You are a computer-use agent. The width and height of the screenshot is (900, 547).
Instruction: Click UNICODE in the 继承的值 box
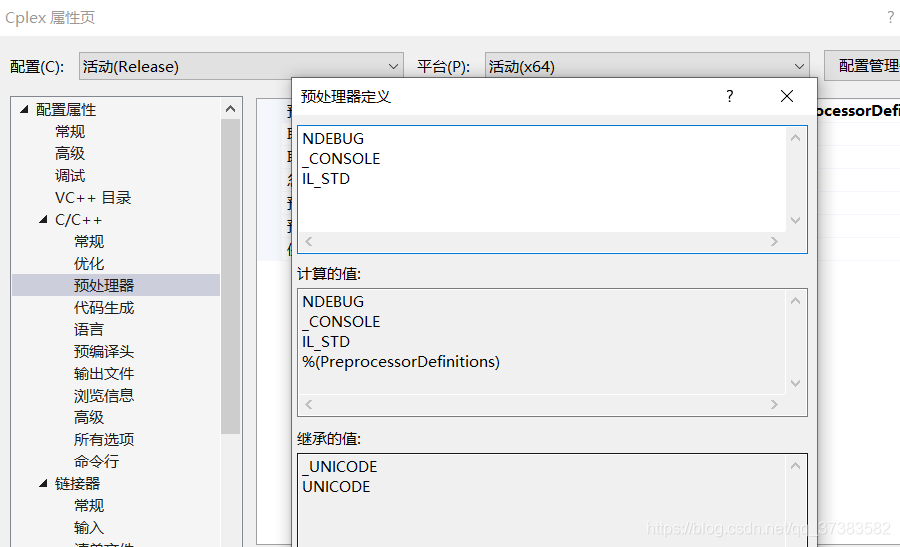tap(336, 487)
